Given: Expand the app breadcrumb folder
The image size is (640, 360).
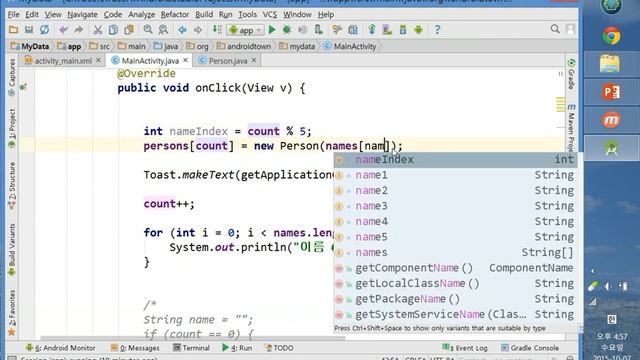Looking at the screenshot, I should coord(69,46).
